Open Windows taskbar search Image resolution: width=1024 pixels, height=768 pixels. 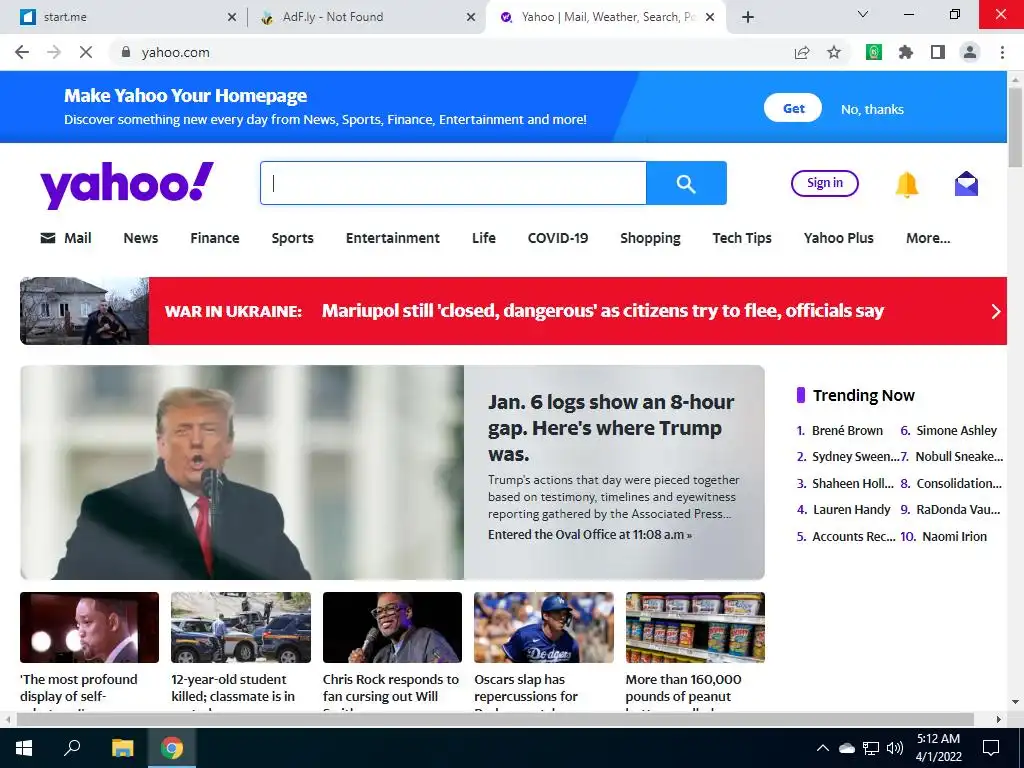coord(72,748)
